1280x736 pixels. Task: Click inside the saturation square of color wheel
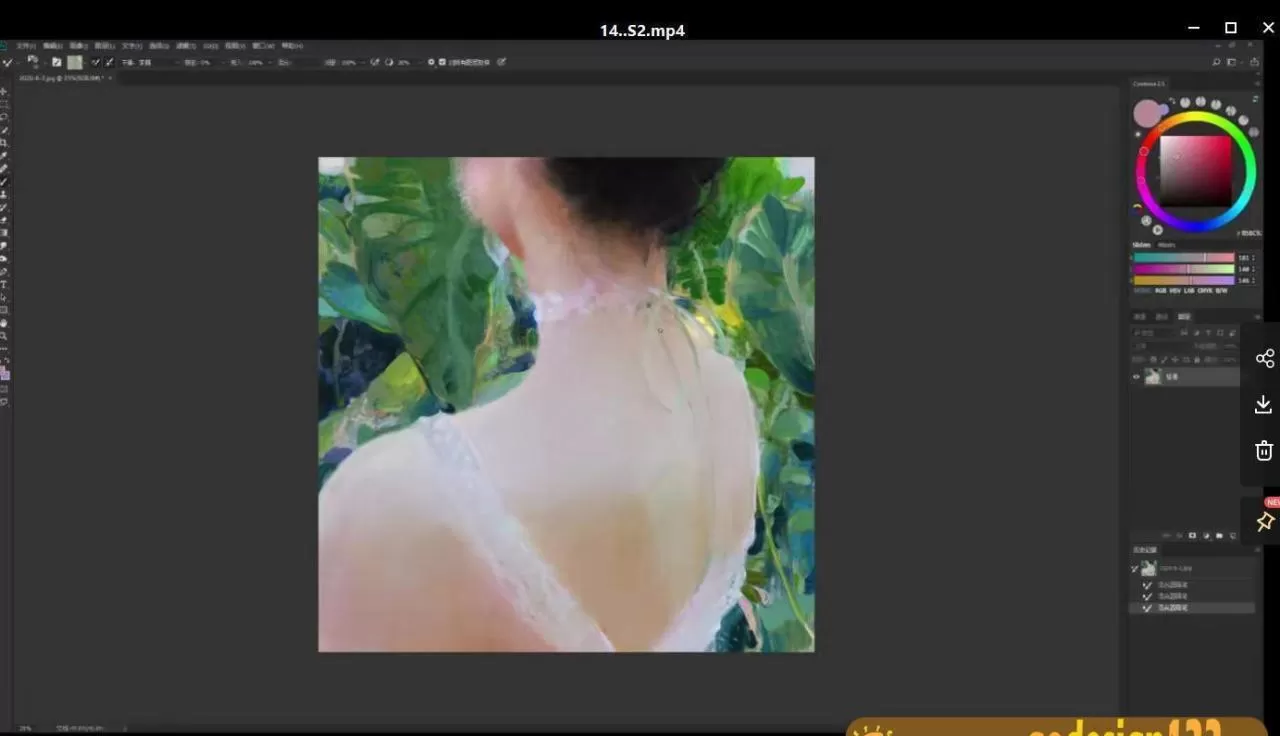(x=1195, y=170)
